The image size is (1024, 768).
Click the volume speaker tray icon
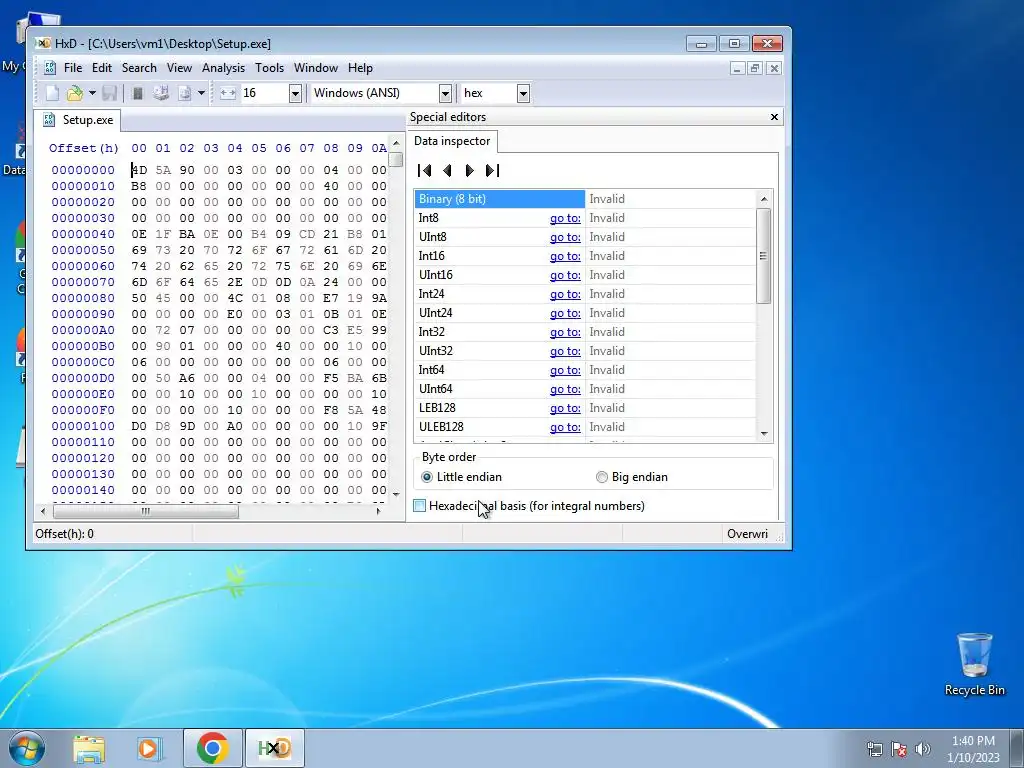922,749
